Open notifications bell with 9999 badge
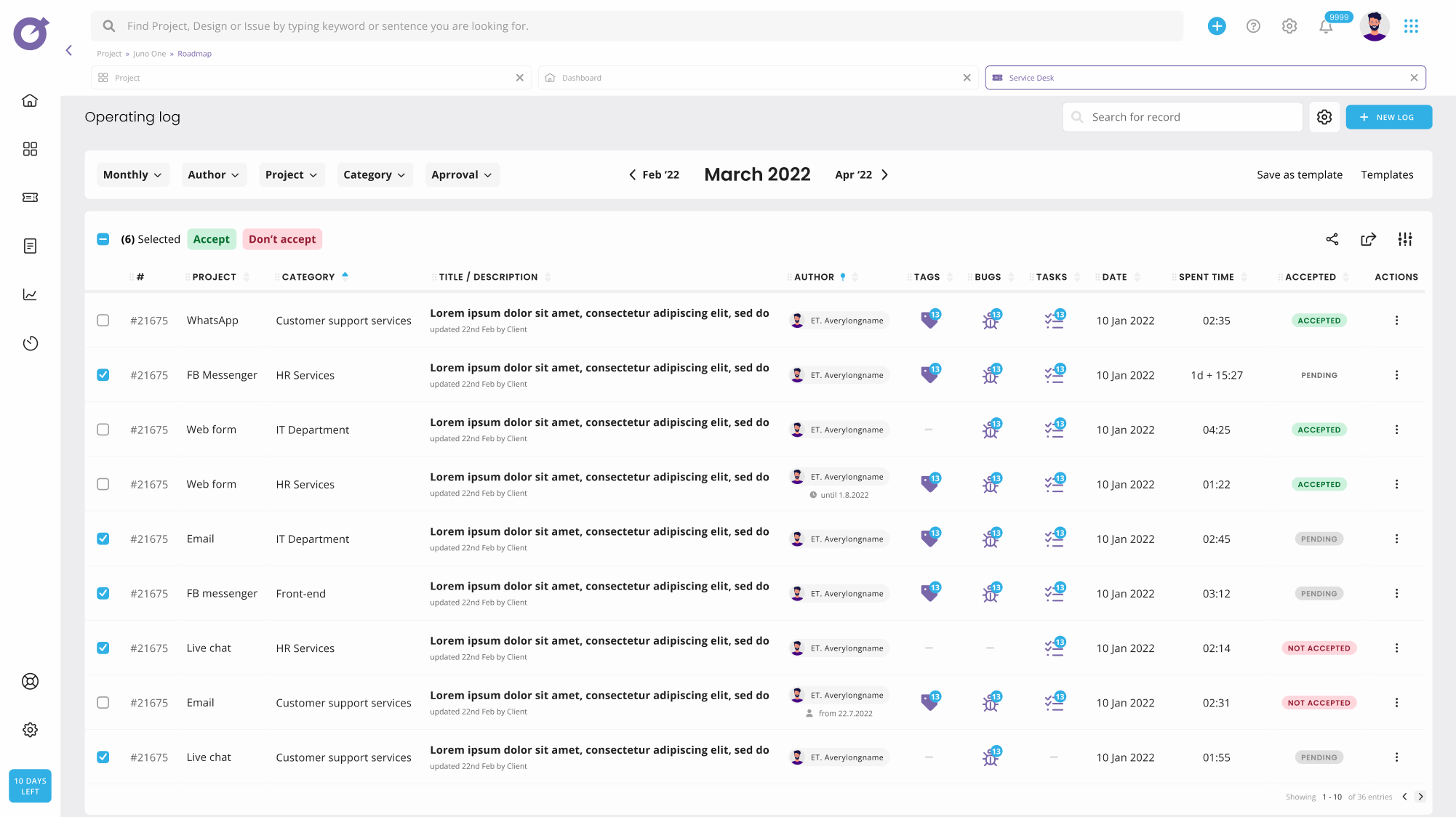The image size is (1456, 817). [1326, 26]
